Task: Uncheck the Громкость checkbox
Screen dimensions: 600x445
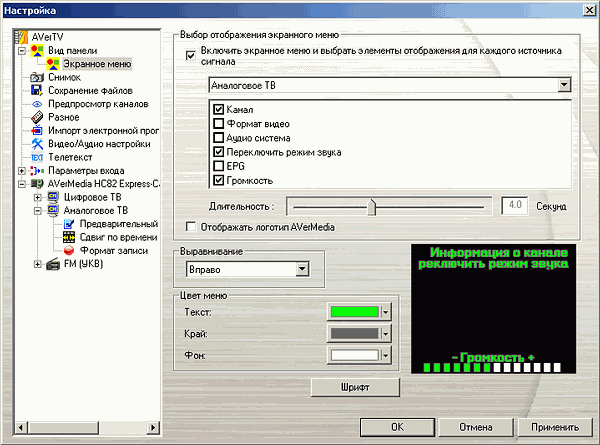Action: coord(218,181)
